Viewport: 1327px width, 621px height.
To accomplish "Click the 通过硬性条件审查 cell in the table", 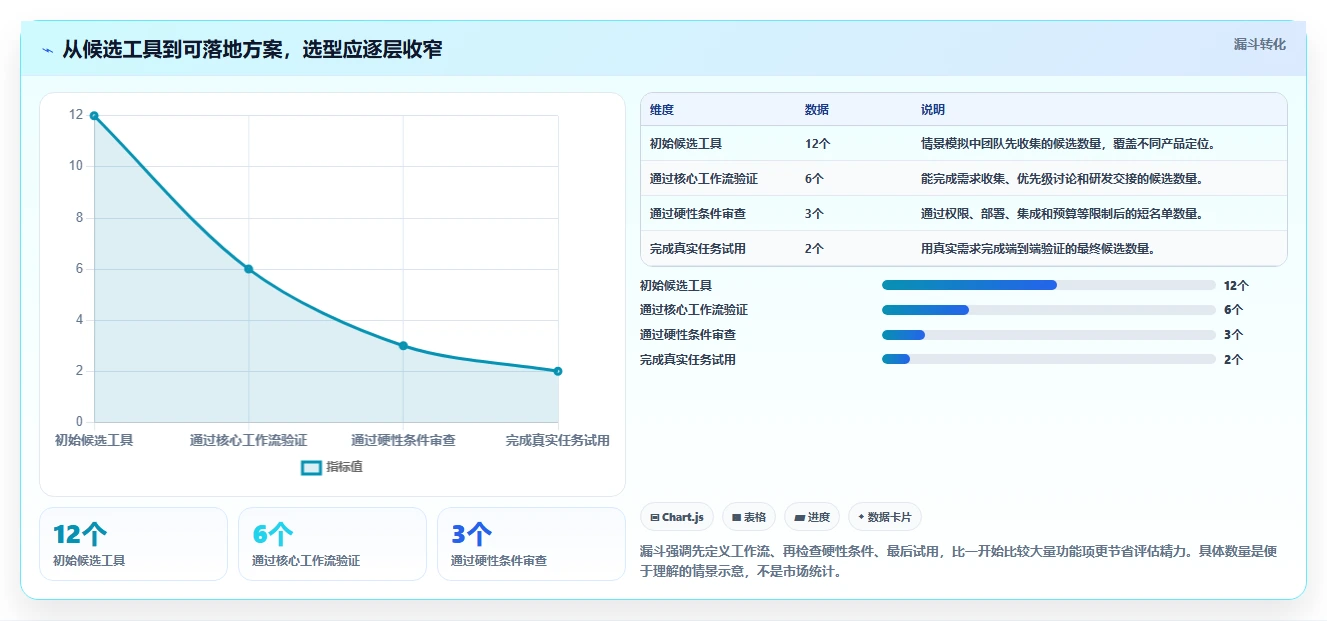I will 698,214.
